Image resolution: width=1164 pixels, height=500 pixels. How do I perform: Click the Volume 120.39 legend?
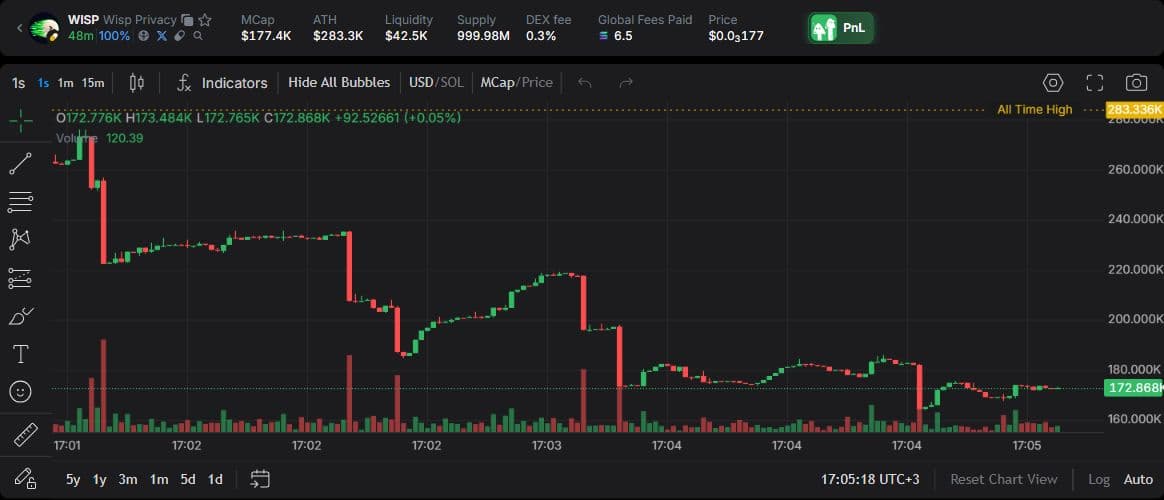click(99, 138)
